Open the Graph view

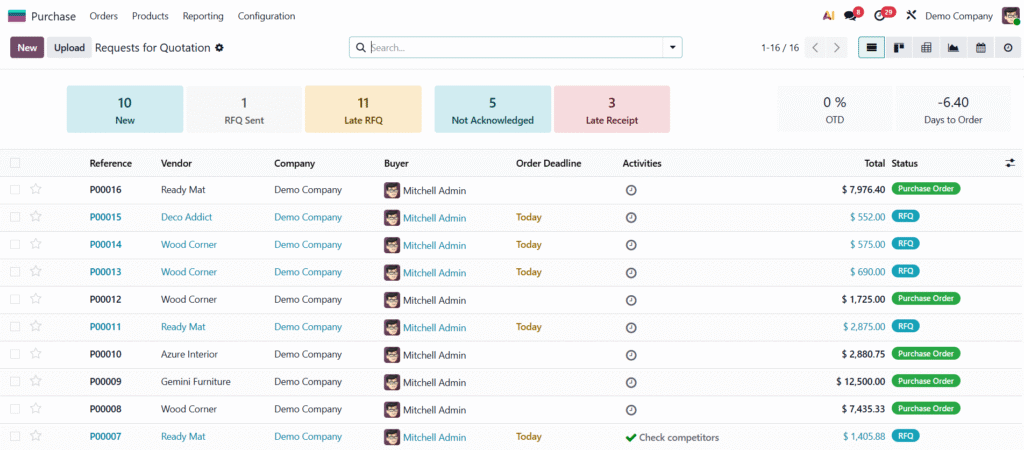click(953, 48)
